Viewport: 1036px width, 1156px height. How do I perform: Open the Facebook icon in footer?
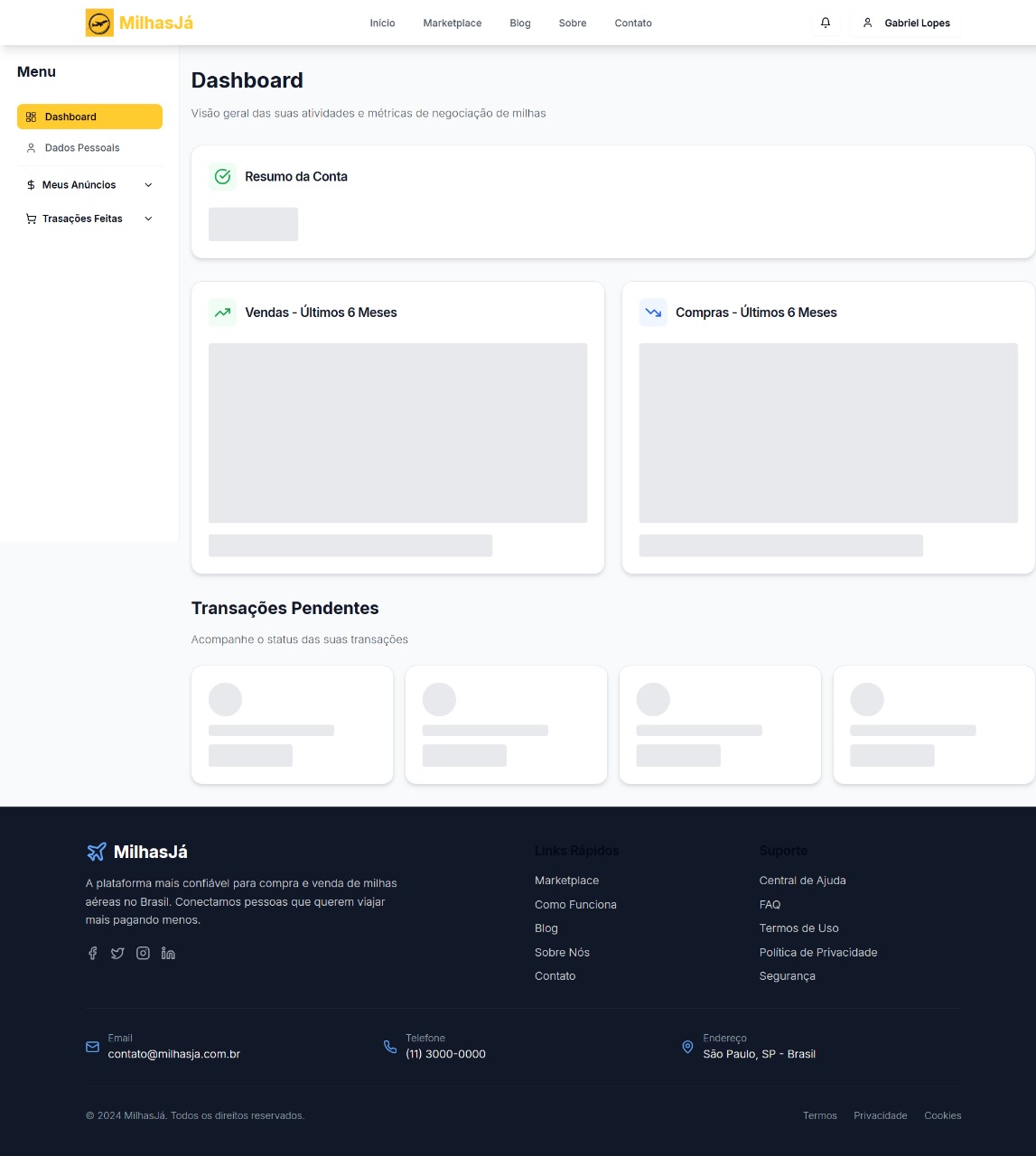coord(92,953)
